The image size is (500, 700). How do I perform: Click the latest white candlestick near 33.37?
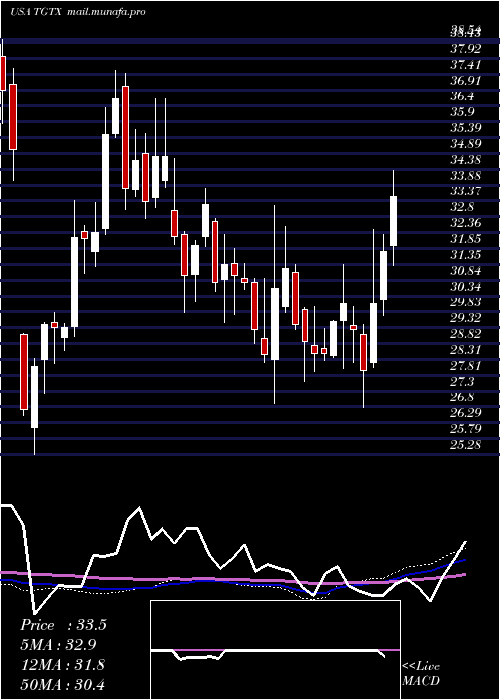point(393,221)
